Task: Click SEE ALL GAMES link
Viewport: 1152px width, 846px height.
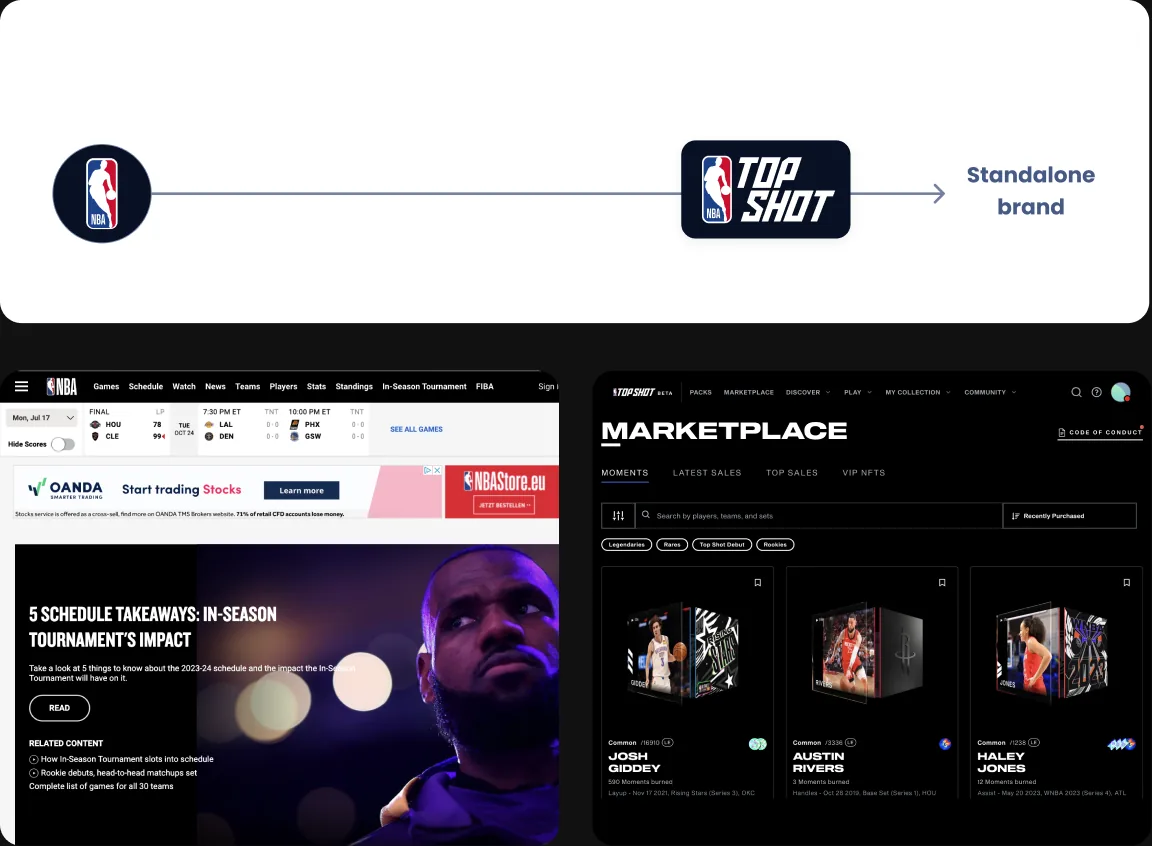Action: click(416, 430)
